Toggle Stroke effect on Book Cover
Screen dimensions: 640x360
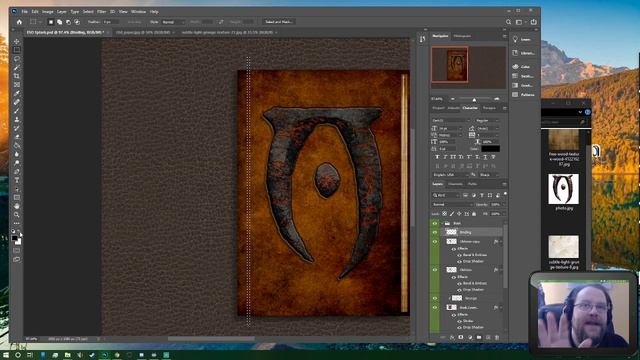coord(460,321)
